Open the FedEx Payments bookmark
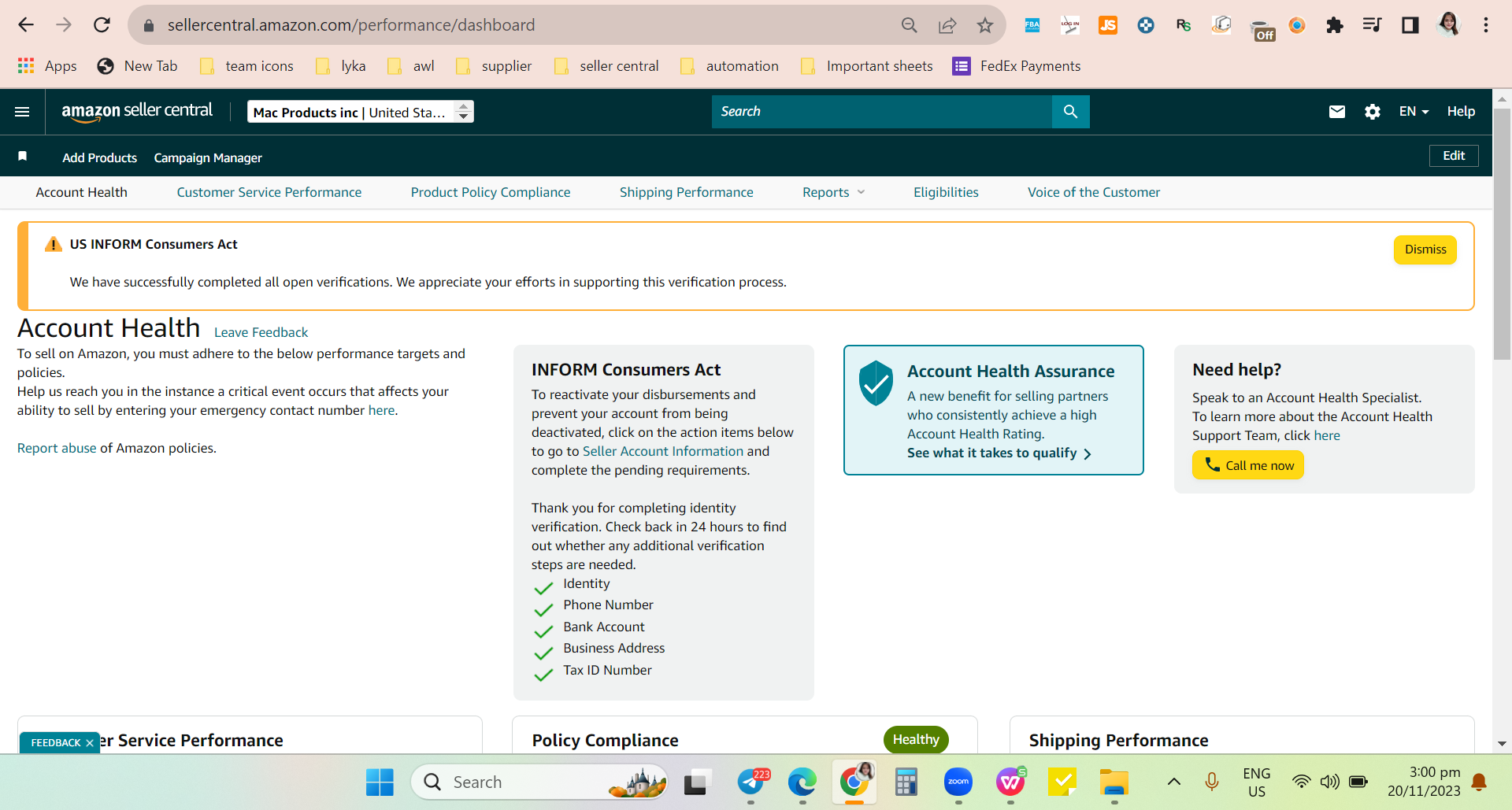This screenshot has width=1512, height=810. click(x=1017, y=66)
